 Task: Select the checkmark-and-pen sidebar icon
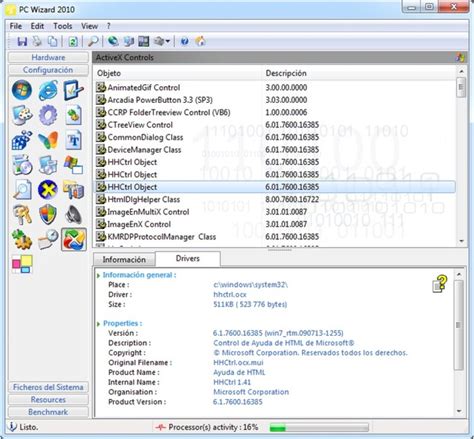click(73, 90)
